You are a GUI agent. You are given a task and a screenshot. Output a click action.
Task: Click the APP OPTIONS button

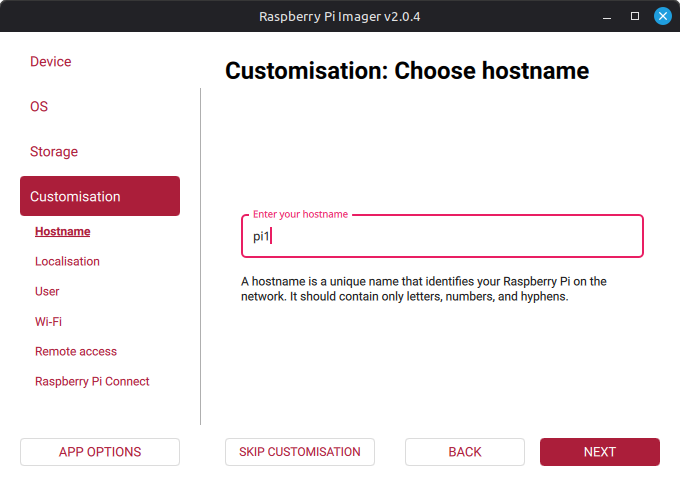pos(100,452)
